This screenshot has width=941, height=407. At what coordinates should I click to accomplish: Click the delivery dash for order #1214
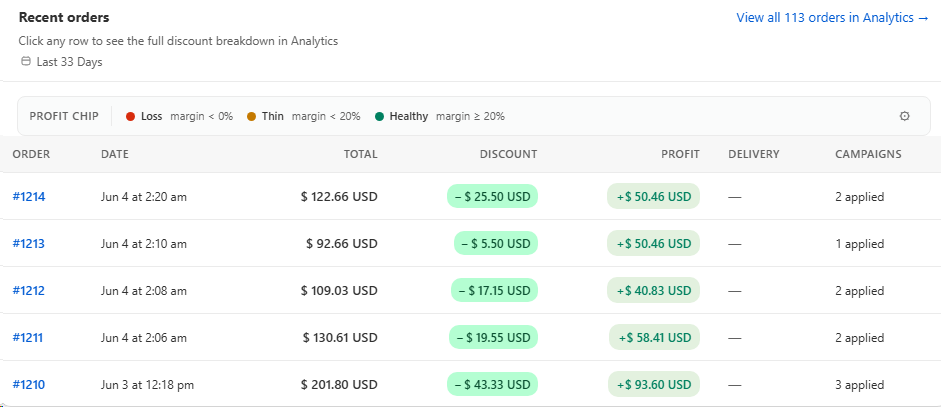[x=735, y=197]
